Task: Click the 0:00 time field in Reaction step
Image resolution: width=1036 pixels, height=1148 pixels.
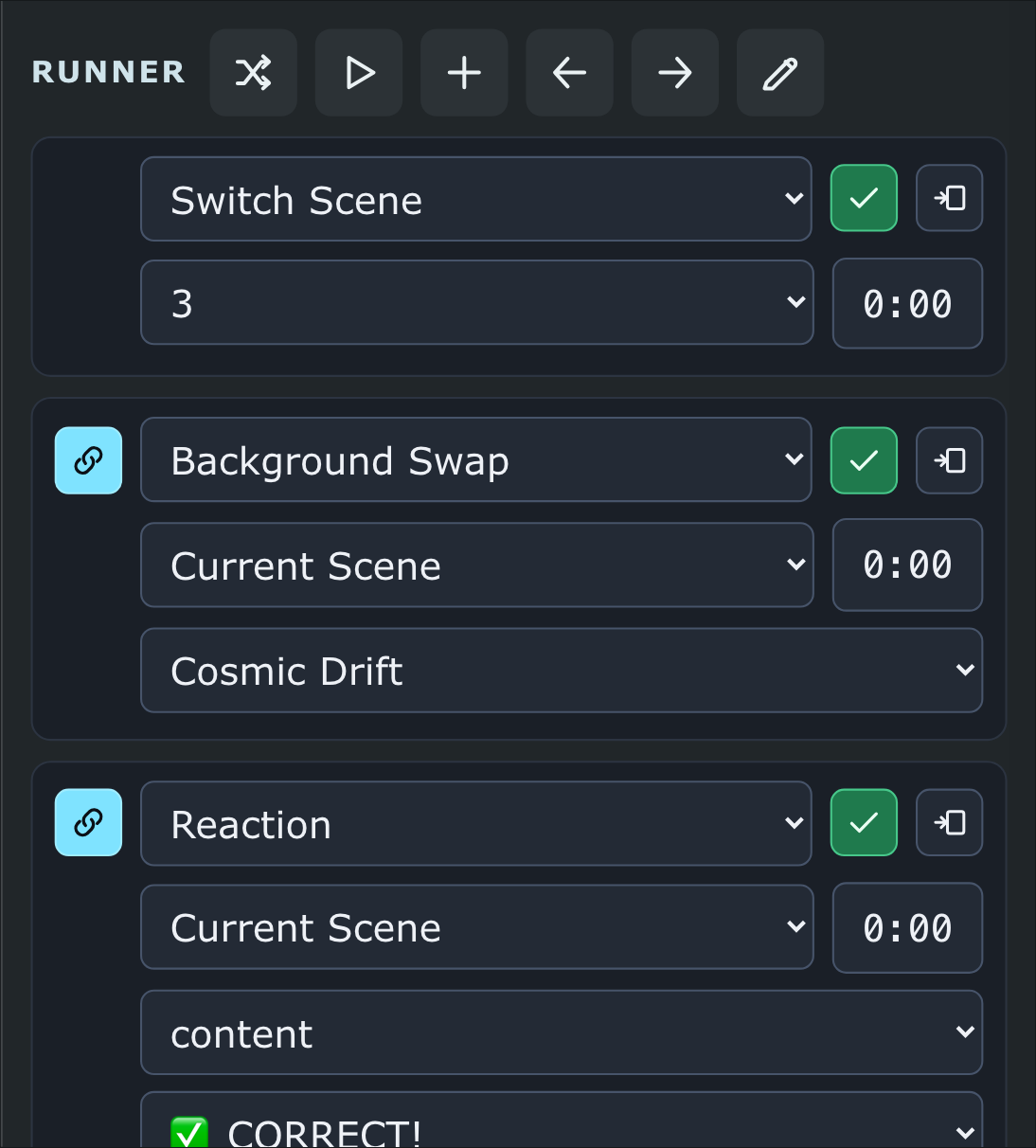Action: point(908,928)
